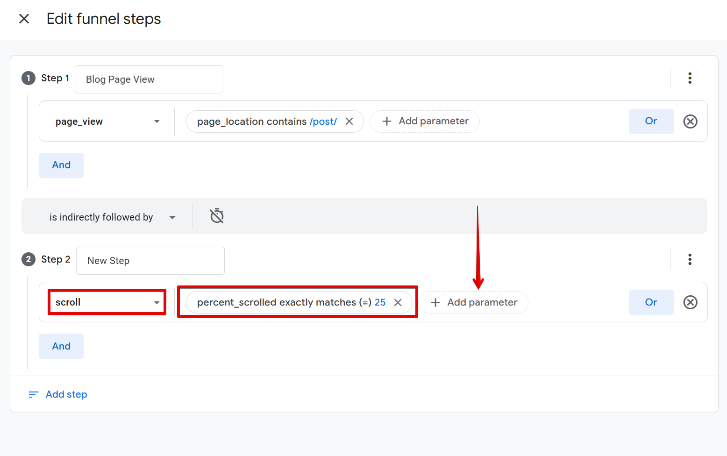Open Step 2 three-dot options menu
This screenshot has width=727, height=456.
pyautogui.click(x=689, y=260)
